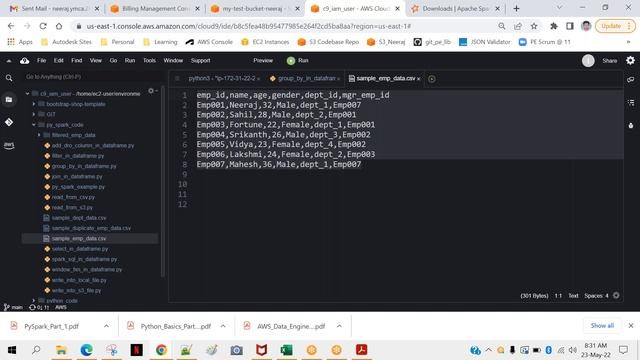The image size is (640, 360).
Task: Close the sample_emp_data.csv tab
Action: tap(418, 79)
